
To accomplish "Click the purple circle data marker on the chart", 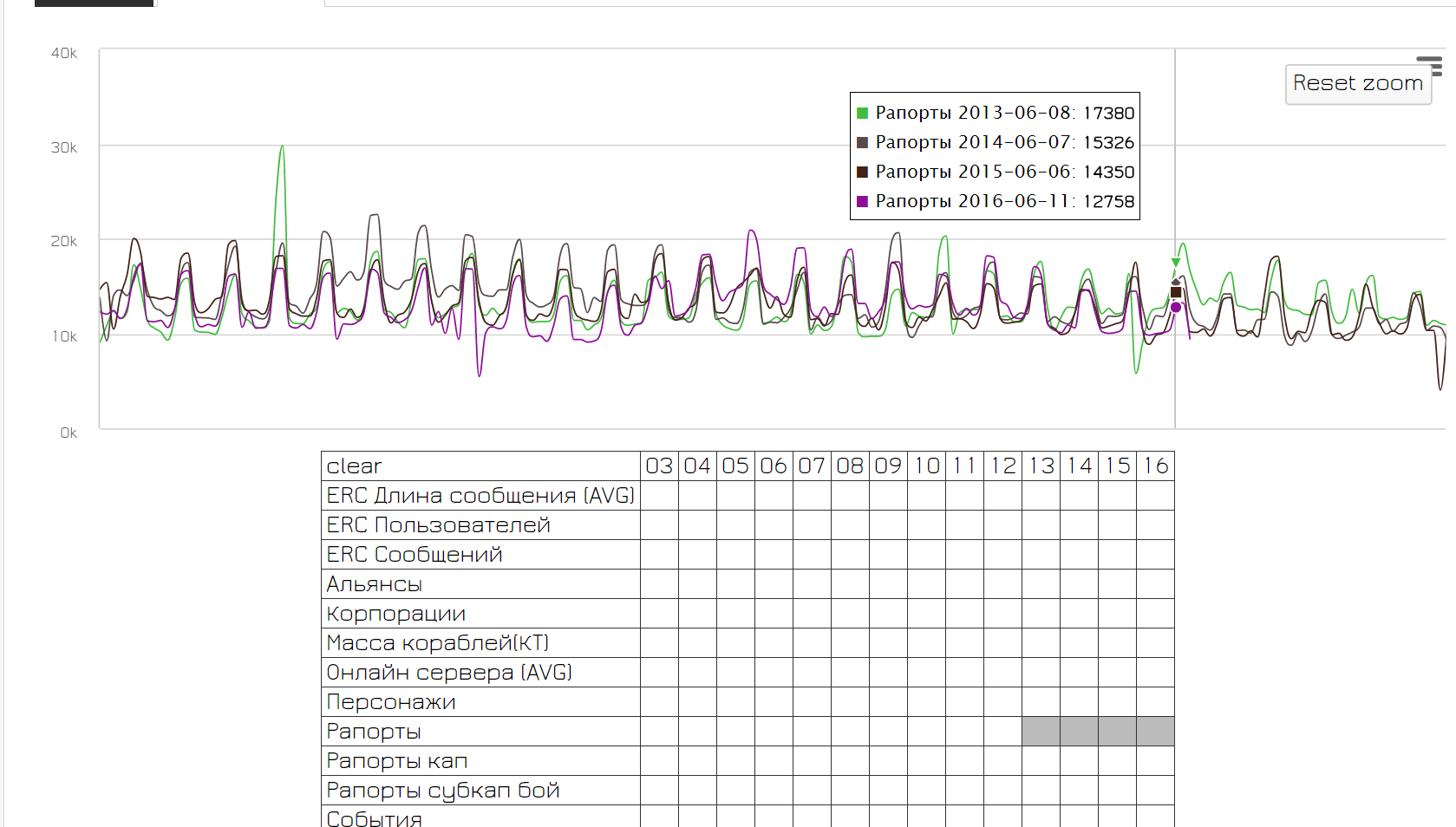I will coord(1176,307).
